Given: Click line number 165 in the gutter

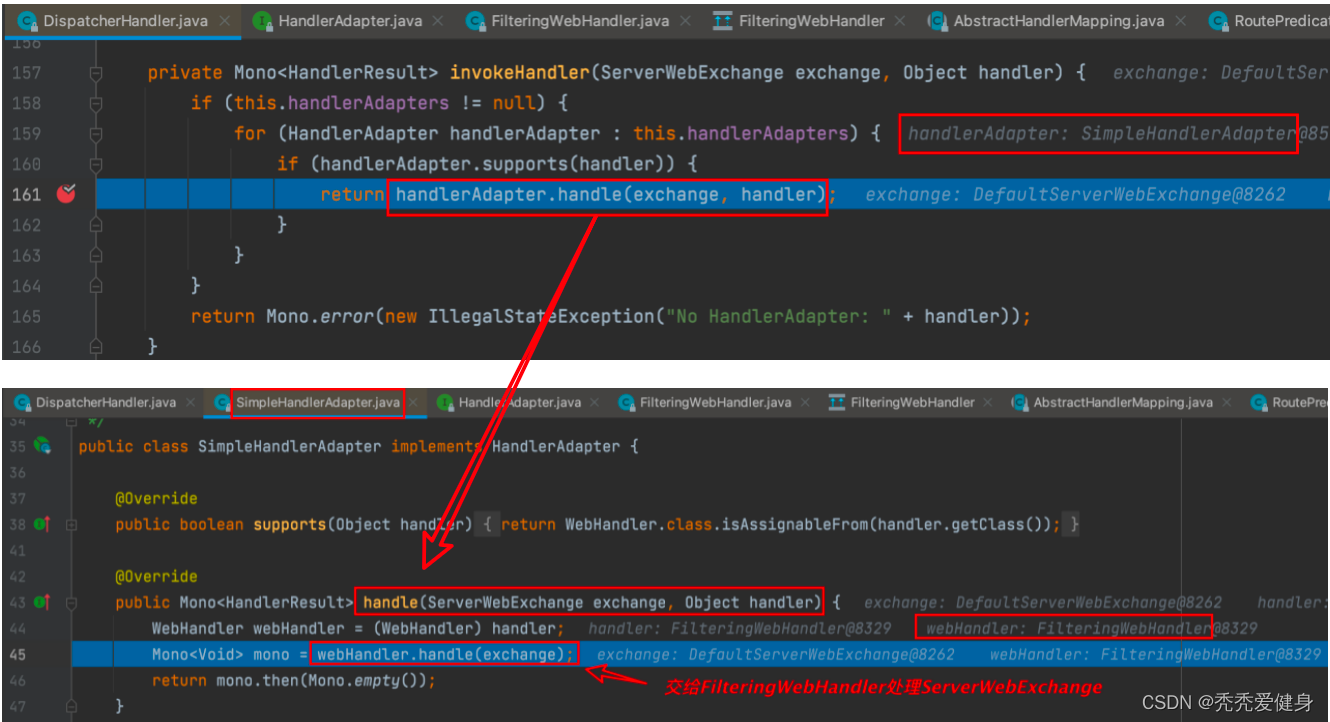Looking at the screenshot, I should coord(26,316).
